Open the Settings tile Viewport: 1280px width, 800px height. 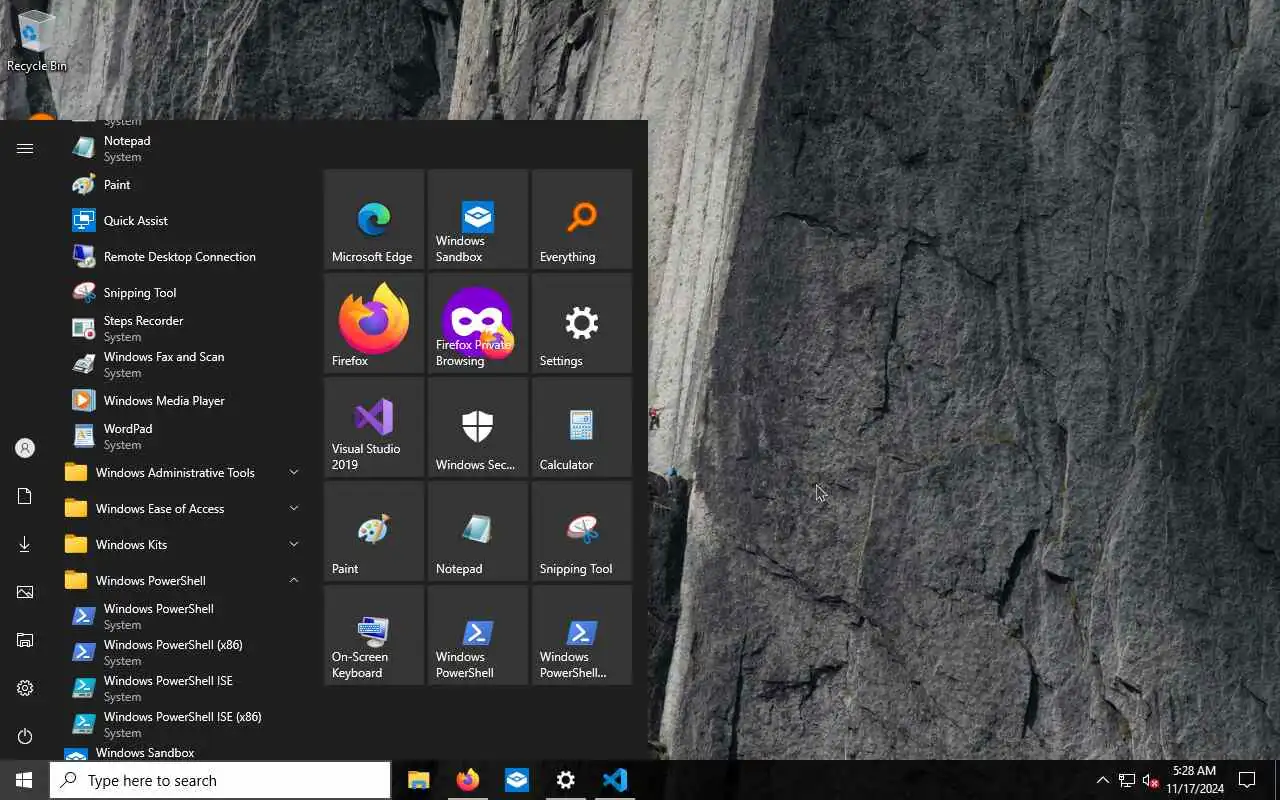(x=582, y=323)
